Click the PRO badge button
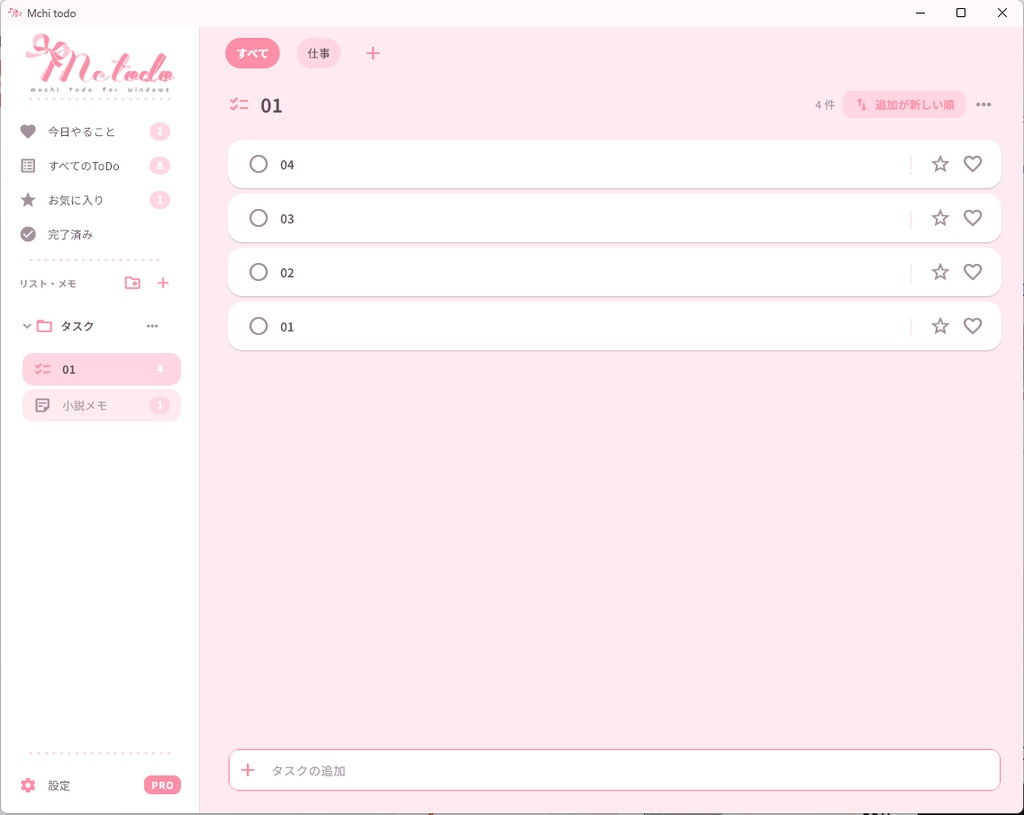Image resolution: width=1024 pixels, height=815 pixels. [x=162, y=786]
